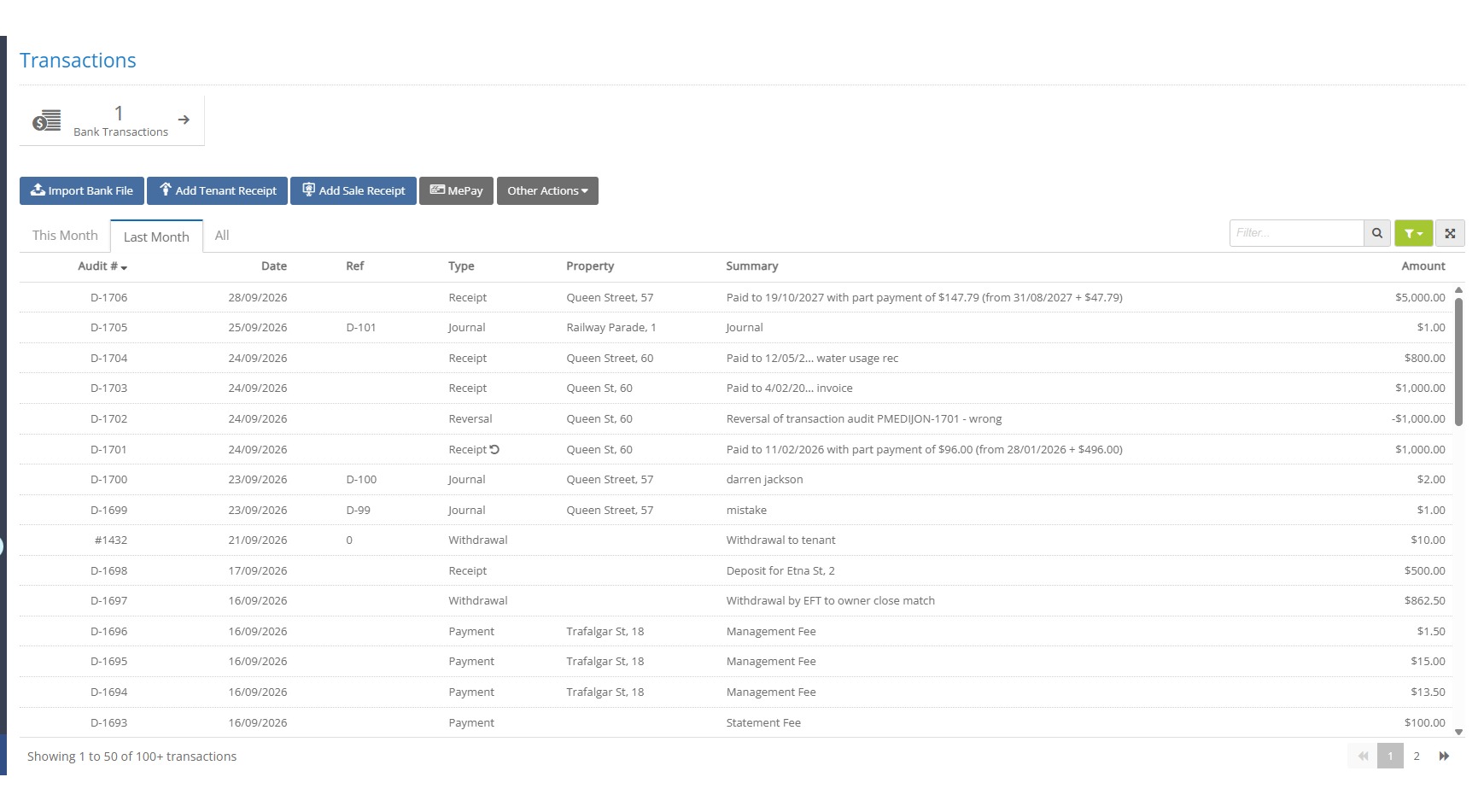Screen dimensions: 1484x812
Task: Click the Reversal type in row D-1702
Action: point(470,419)
